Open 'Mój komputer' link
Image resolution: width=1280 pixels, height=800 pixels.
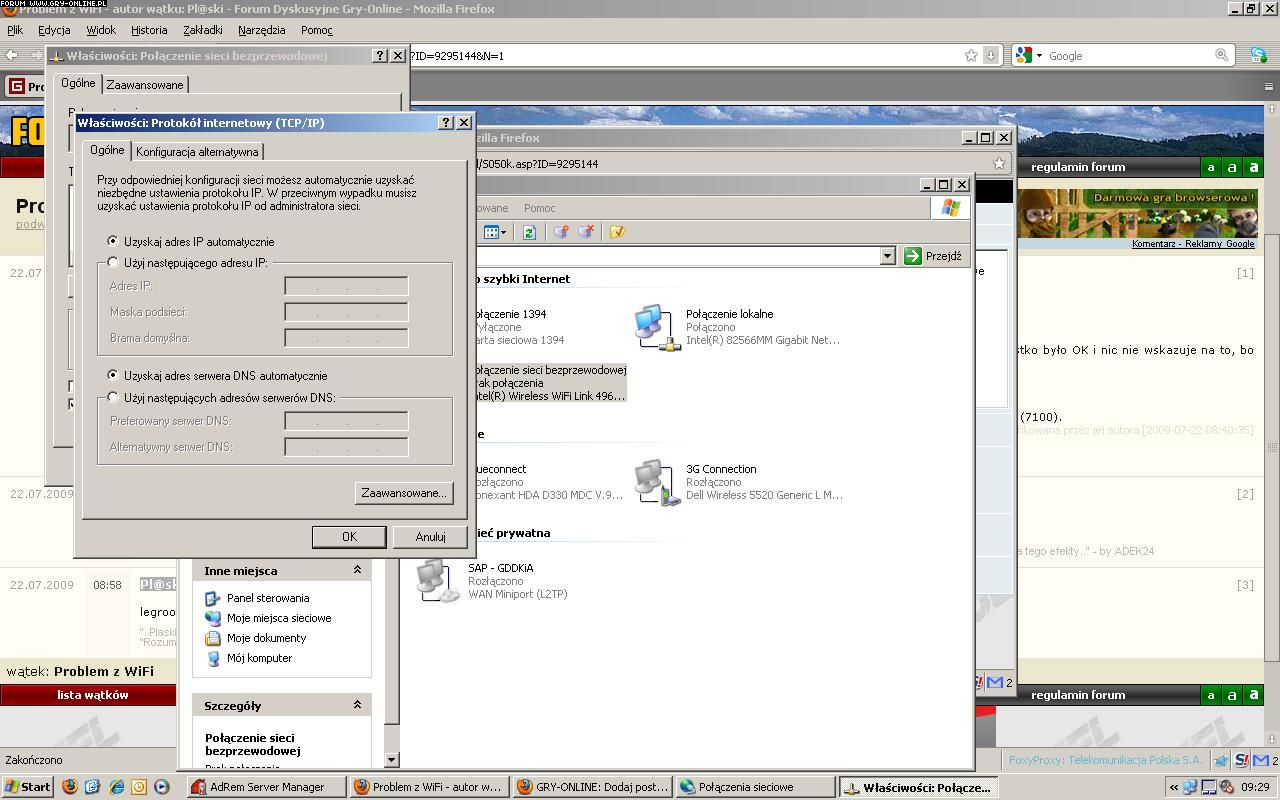click(259, 658)
